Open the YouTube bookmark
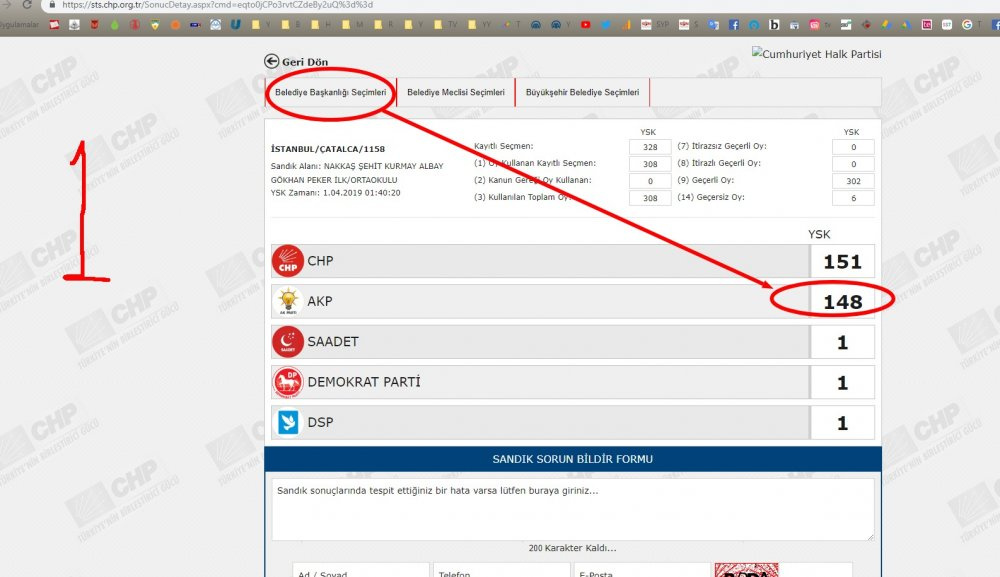Screen dimensions: 1000x577 (x=585, y=25)
